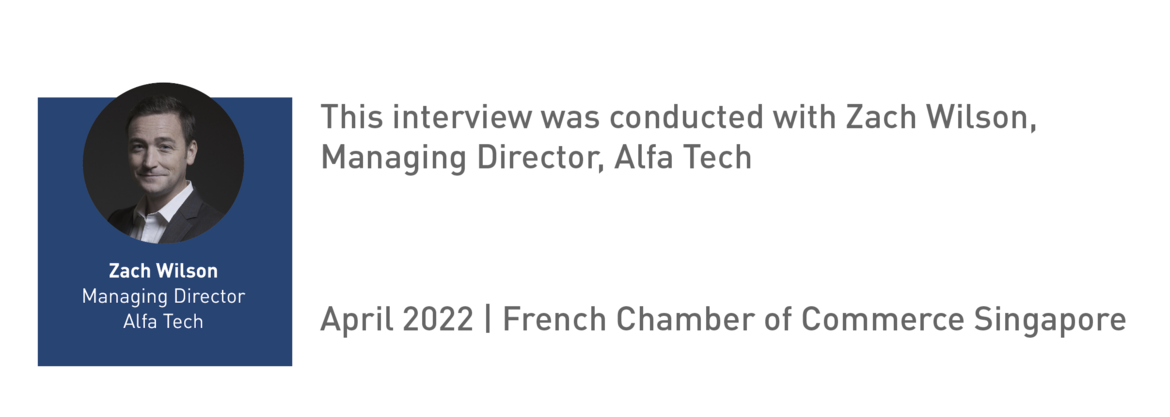Select Alfa Tech in the gray headline
1170x417 pixels.
(x=683, y=156)
